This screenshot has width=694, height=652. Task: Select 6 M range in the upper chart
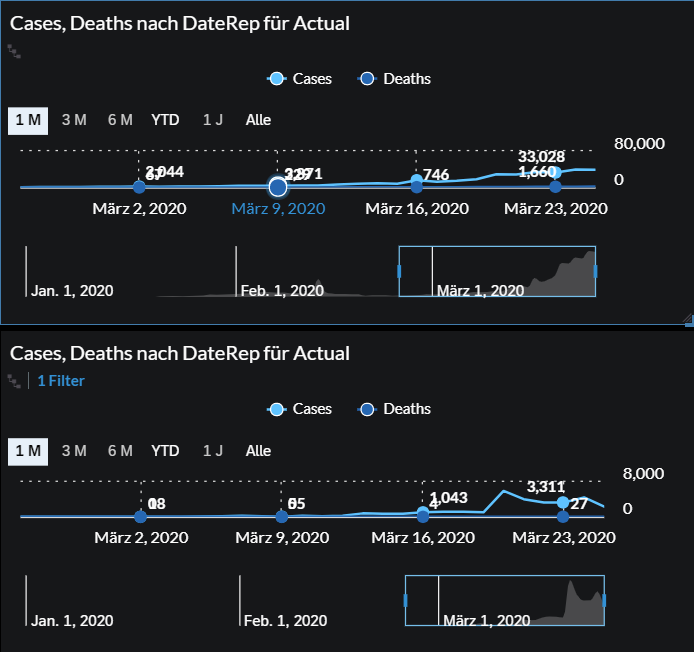[x=120, y=120]
